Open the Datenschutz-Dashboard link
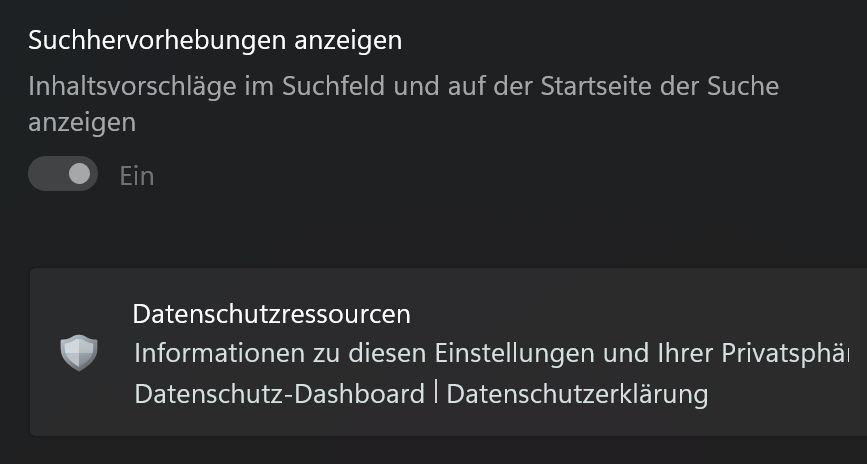 point(279,394)
